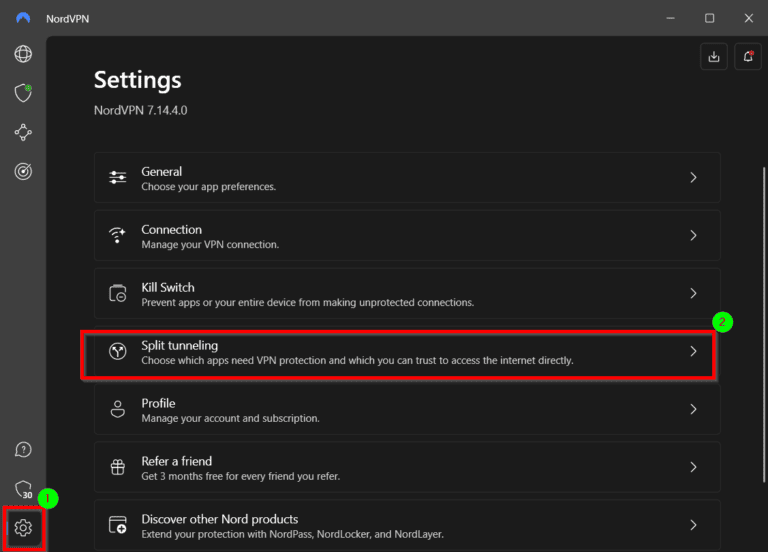Open the globe VPN servers sidebar icon
The width and height of the screenshot is (768, 552).
tap(23, 54)
